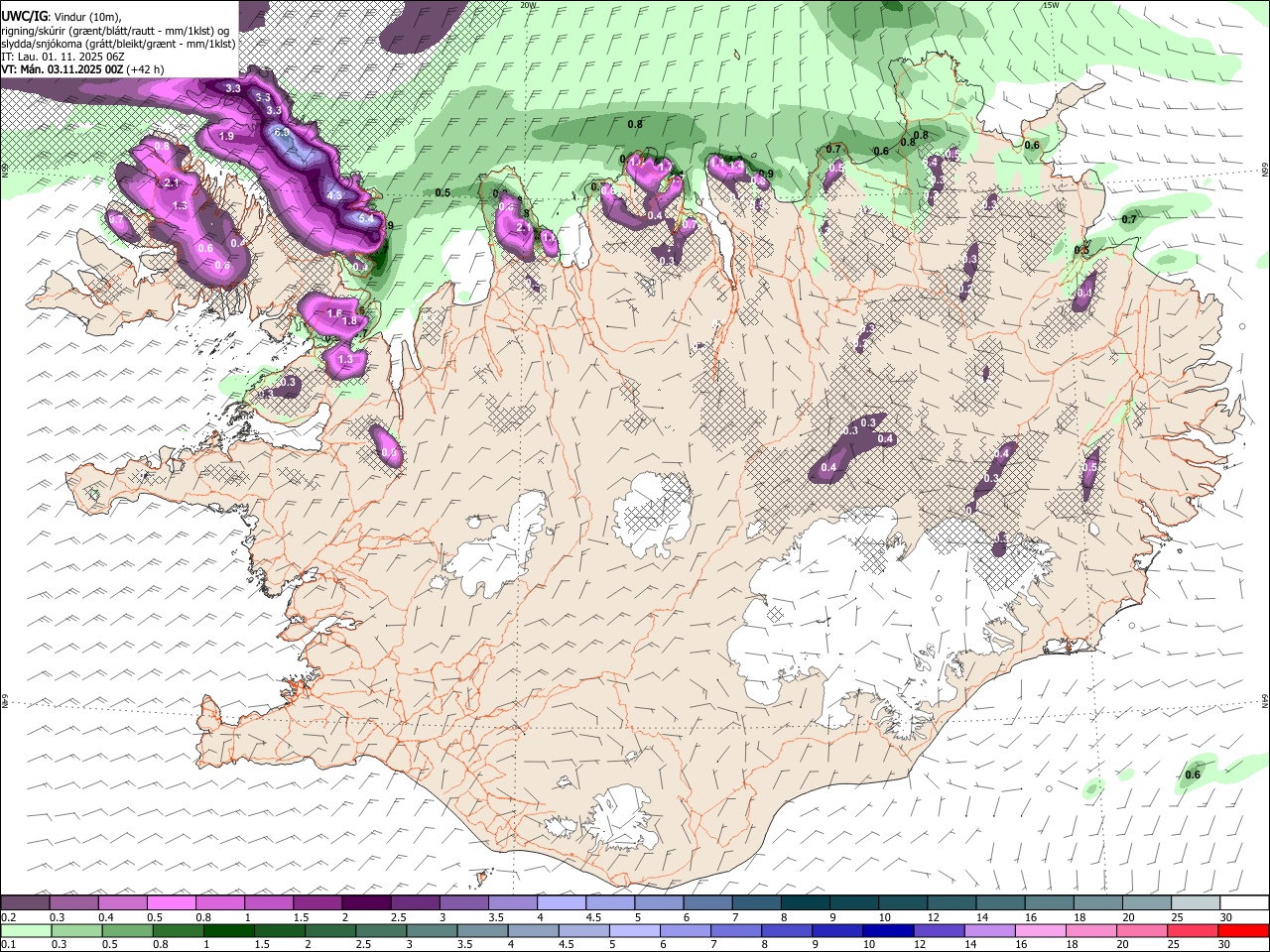Select pale green rain swatch between 0.1 and 0.3
Viewport: 1270px width, 952px height.
click(24, 929)
